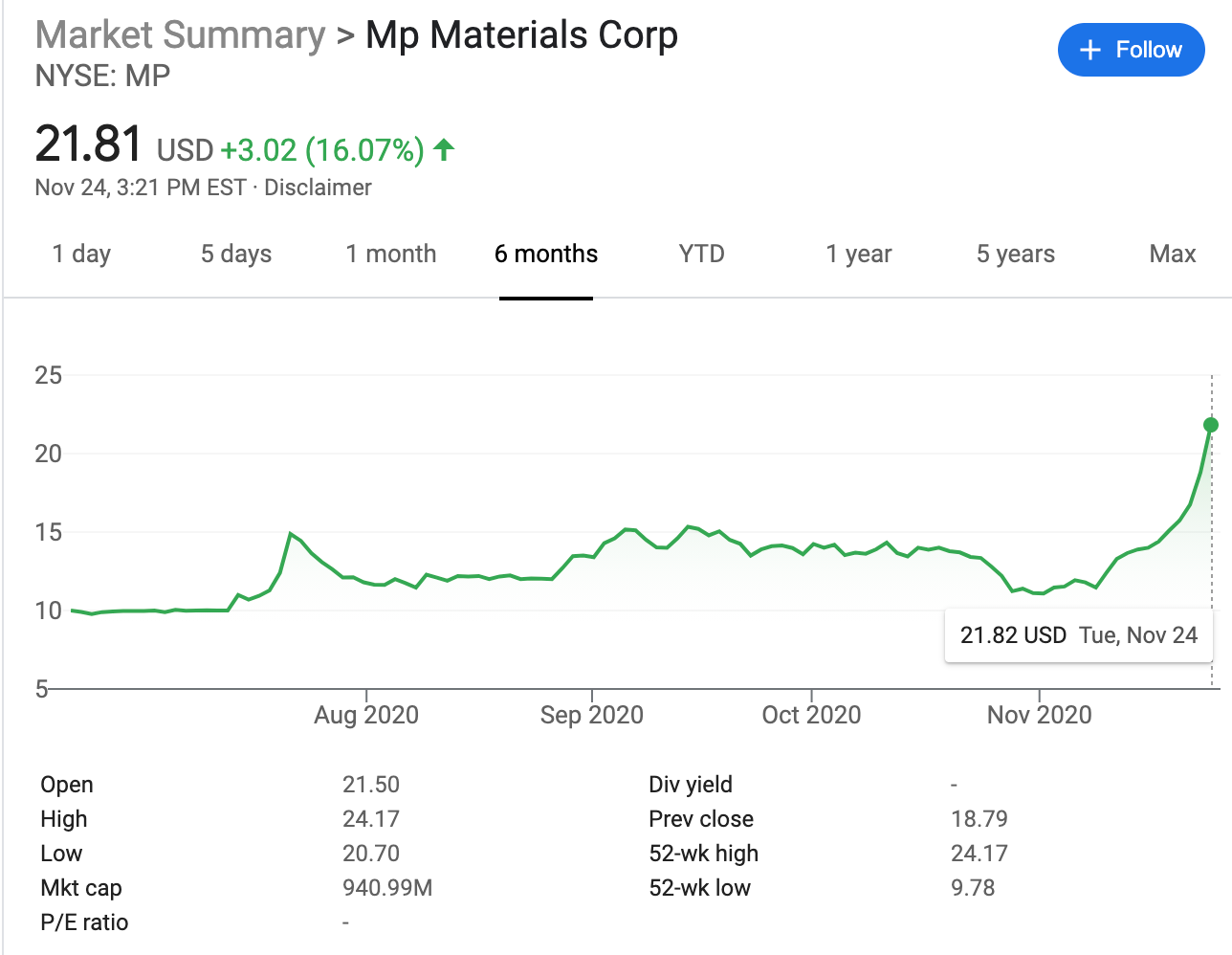Switch to the Max range tab

pyautogui.click(x=1172, y=254)
